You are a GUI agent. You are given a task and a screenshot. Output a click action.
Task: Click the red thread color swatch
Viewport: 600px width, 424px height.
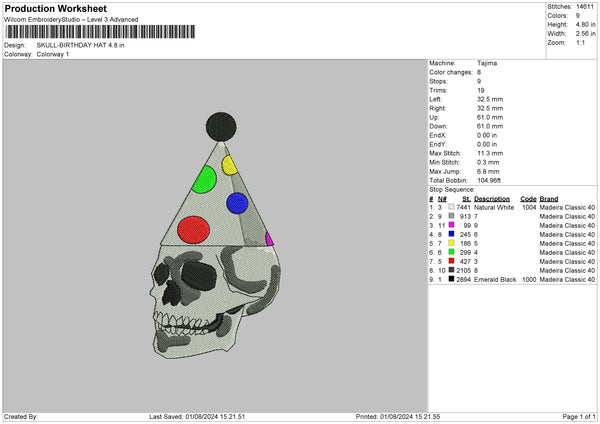point(454,262)
